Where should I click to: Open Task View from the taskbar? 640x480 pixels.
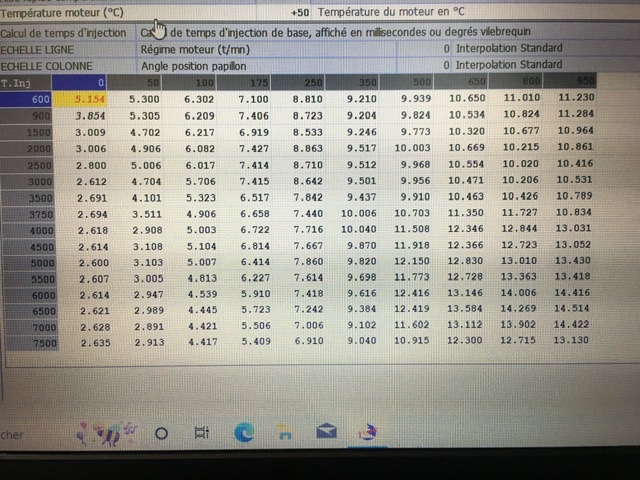click(201, 432)
